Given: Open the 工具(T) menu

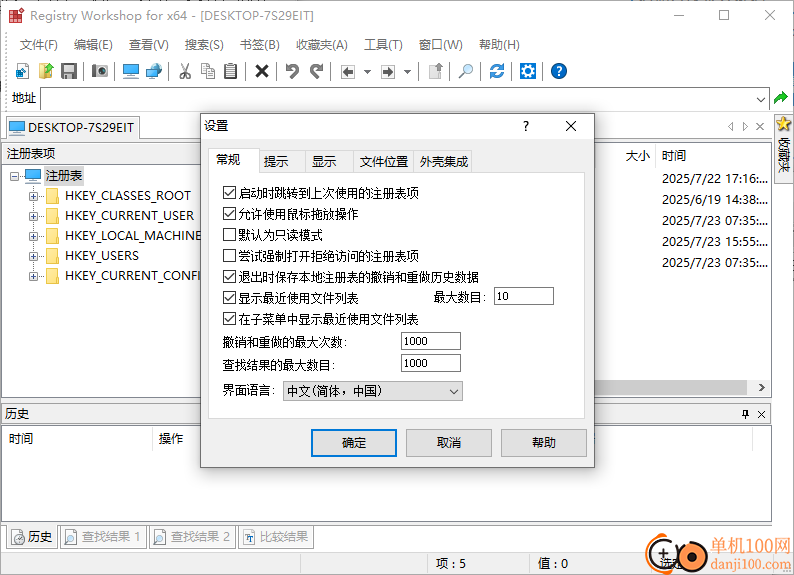Looking at the screenshot, I should pos(383,45).
